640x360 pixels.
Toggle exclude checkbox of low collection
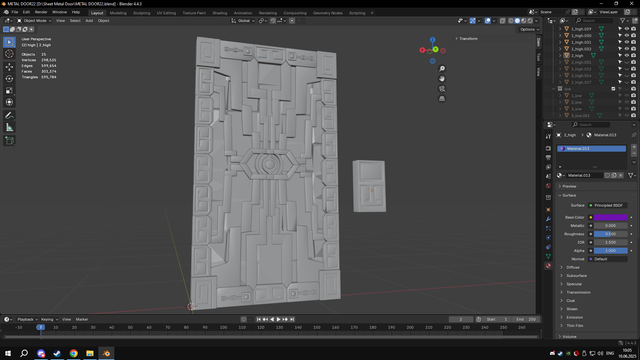click(x=613, y=89)
